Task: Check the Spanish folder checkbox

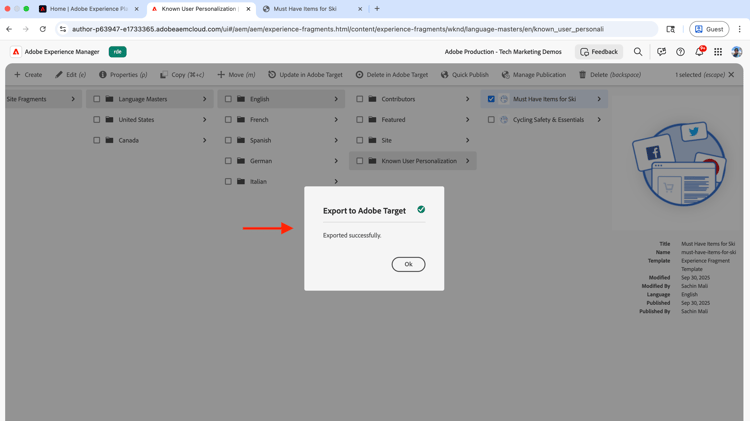Action: pos(228,140)
